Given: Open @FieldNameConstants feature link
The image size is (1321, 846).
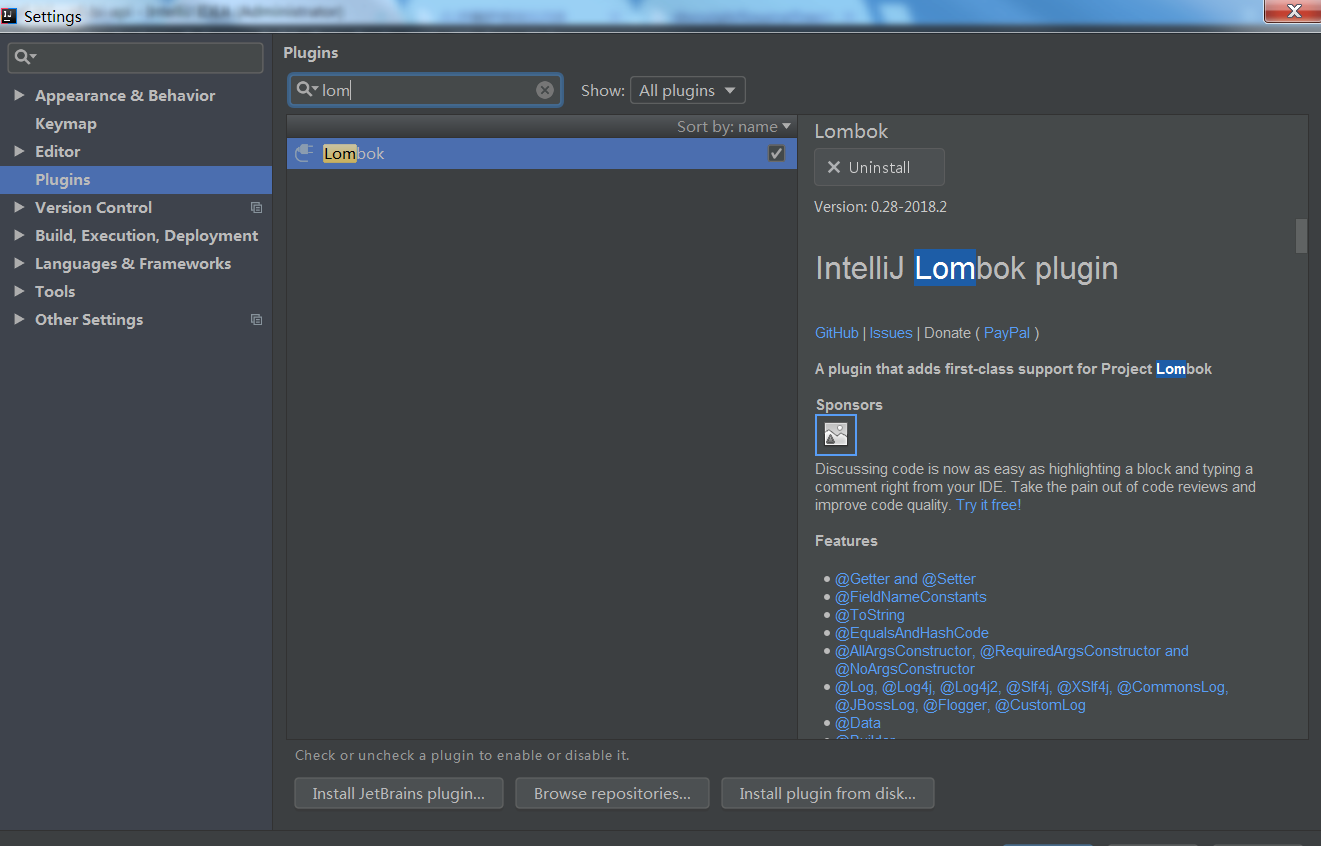Looking at the screenshot, I should (x=910, y=597).
